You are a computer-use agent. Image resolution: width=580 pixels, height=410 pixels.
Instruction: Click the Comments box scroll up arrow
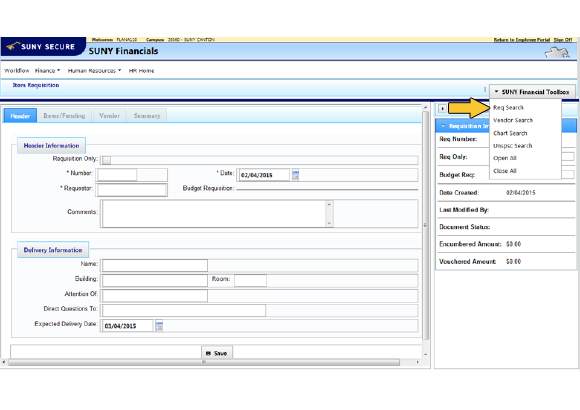(329, 204)
